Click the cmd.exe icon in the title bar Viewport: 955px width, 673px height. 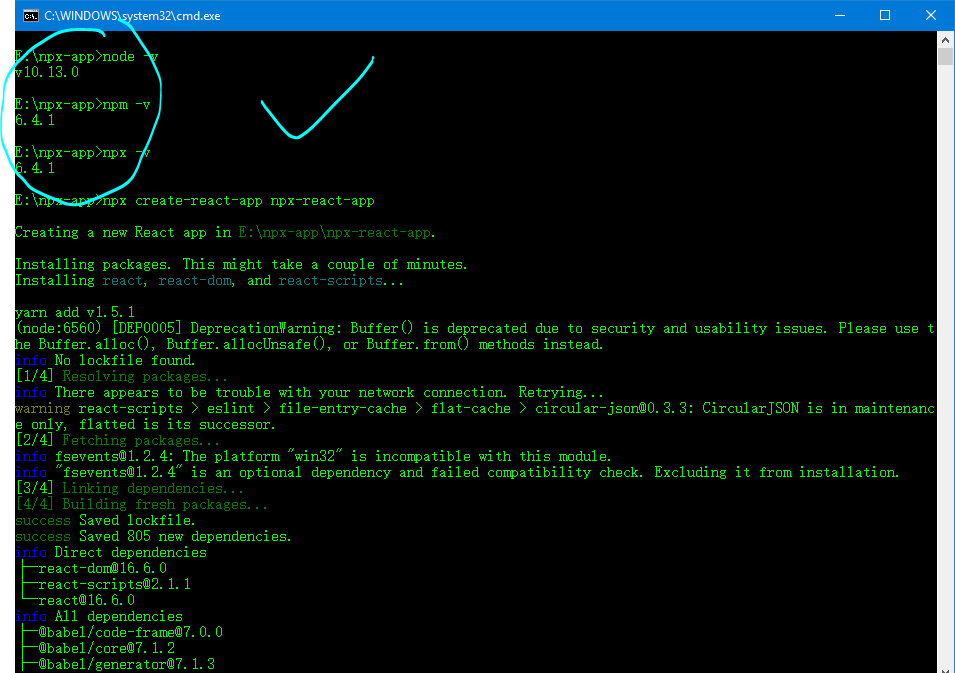29,15
